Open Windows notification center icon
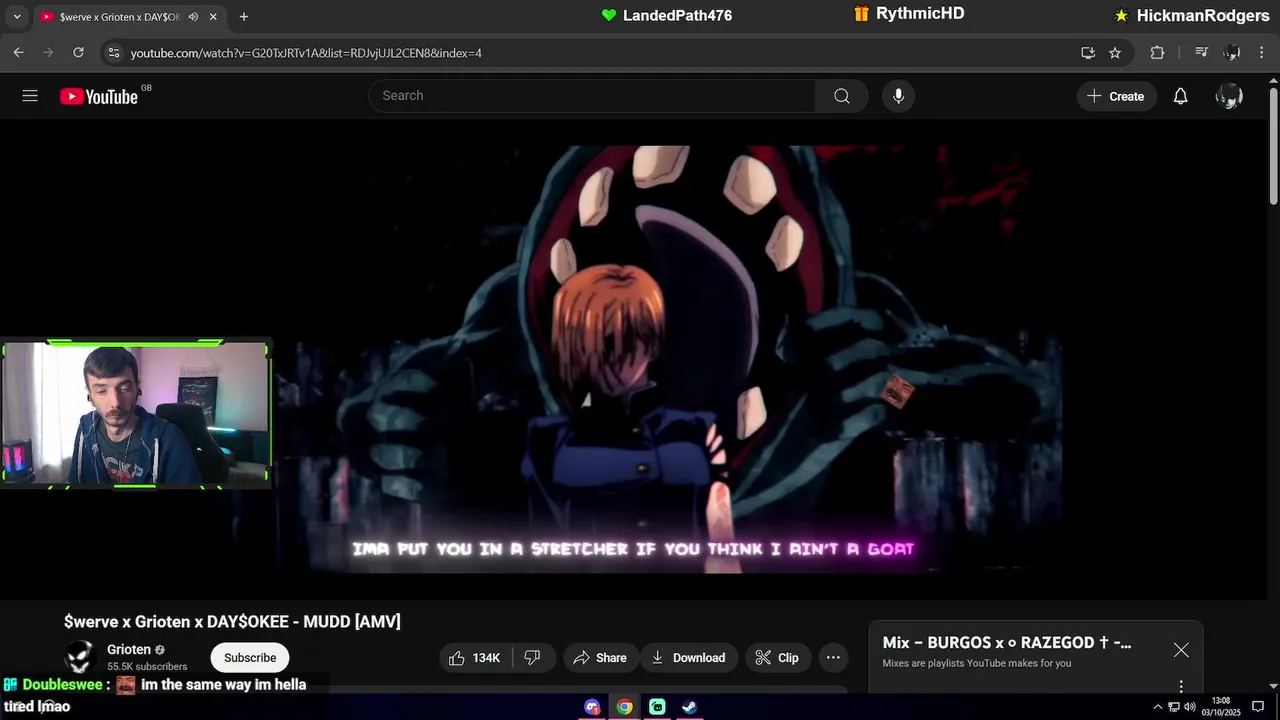Viewport: 1280px width, 720px height. 1258,707
